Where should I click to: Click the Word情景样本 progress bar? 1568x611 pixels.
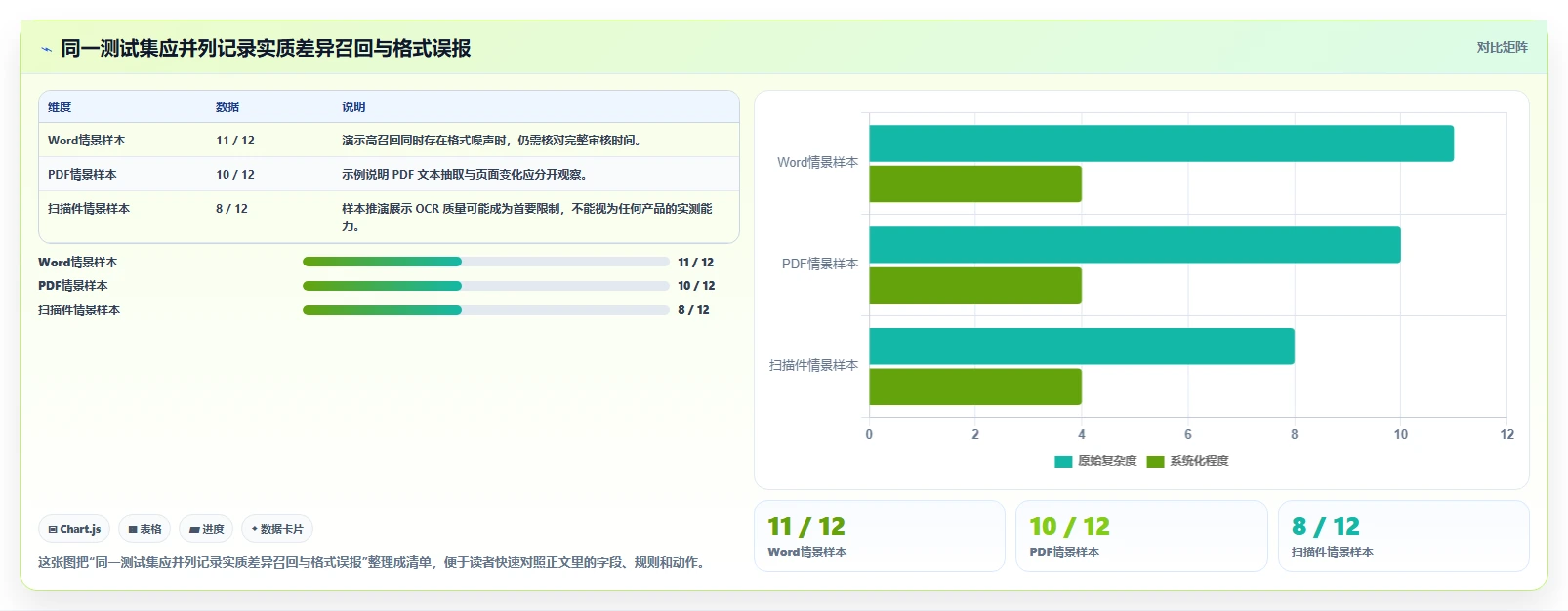(485, 262)
